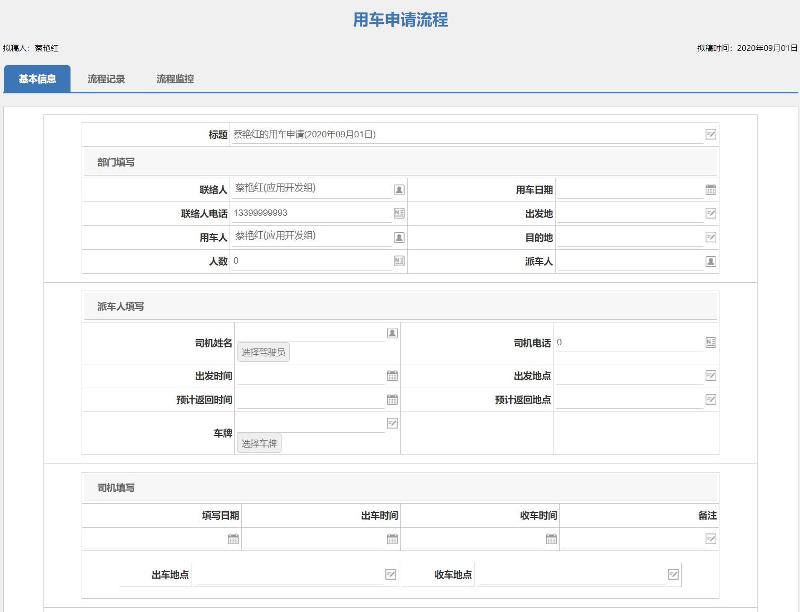The width and height of the screenshot is (800, 612).
Task: Select the 基本信息 tab
Action: [37, 79]
